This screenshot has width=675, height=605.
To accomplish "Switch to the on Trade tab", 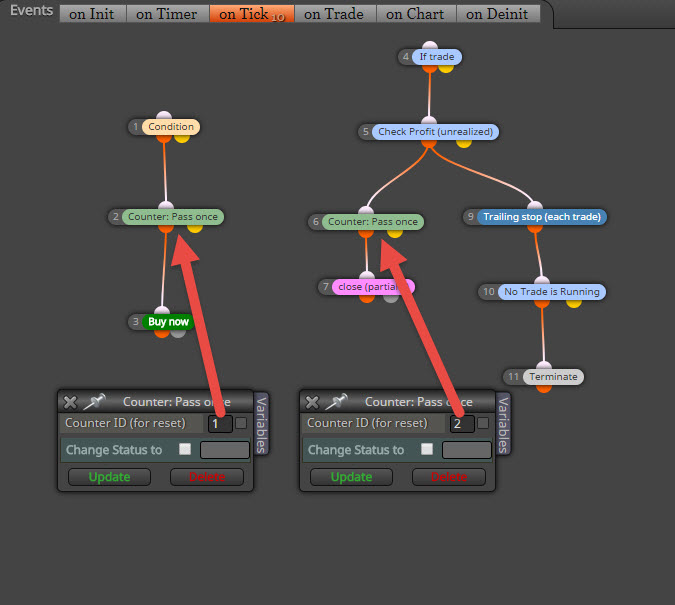I will [334, 14].
